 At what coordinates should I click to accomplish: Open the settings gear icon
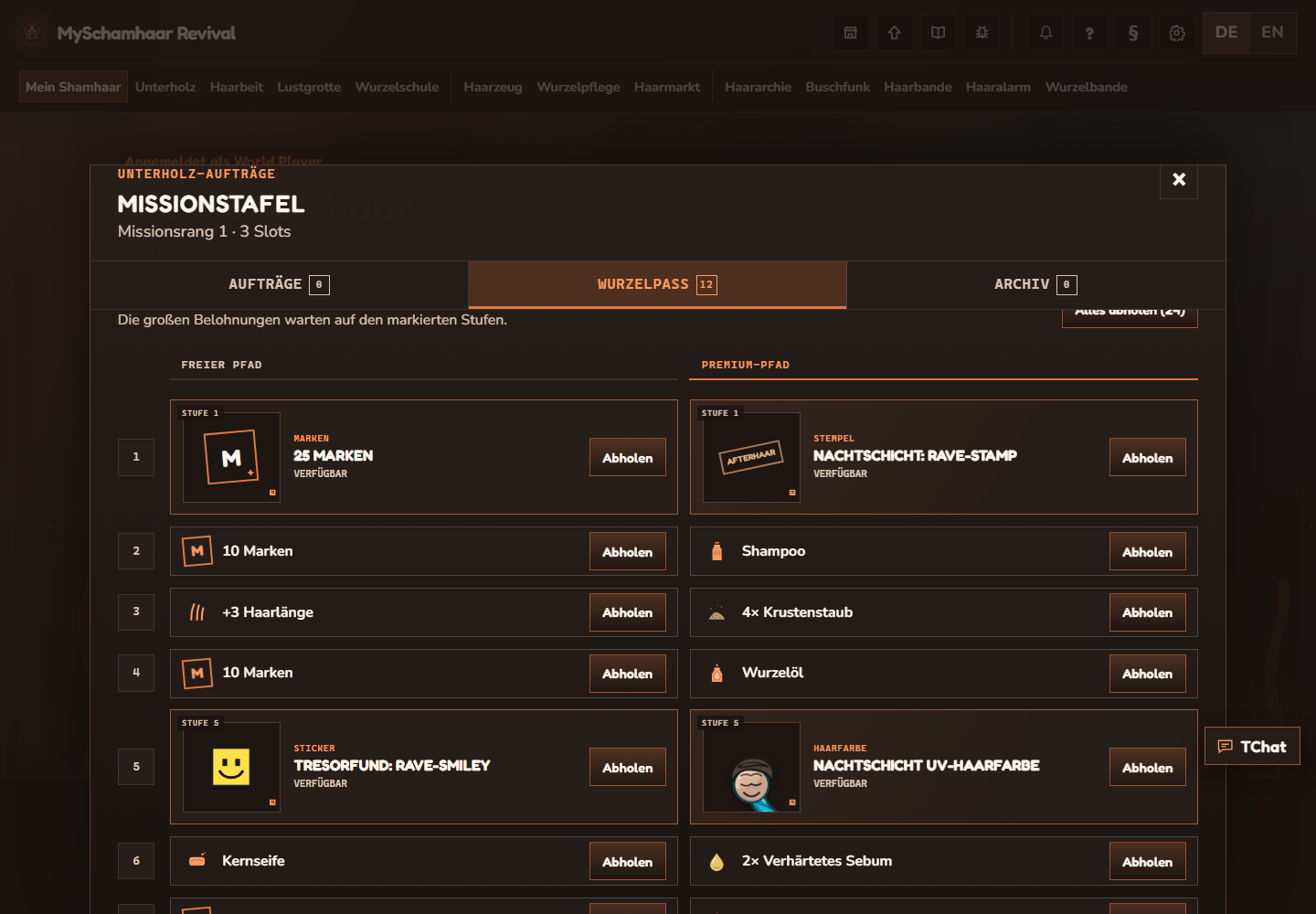pos(1177,33)
